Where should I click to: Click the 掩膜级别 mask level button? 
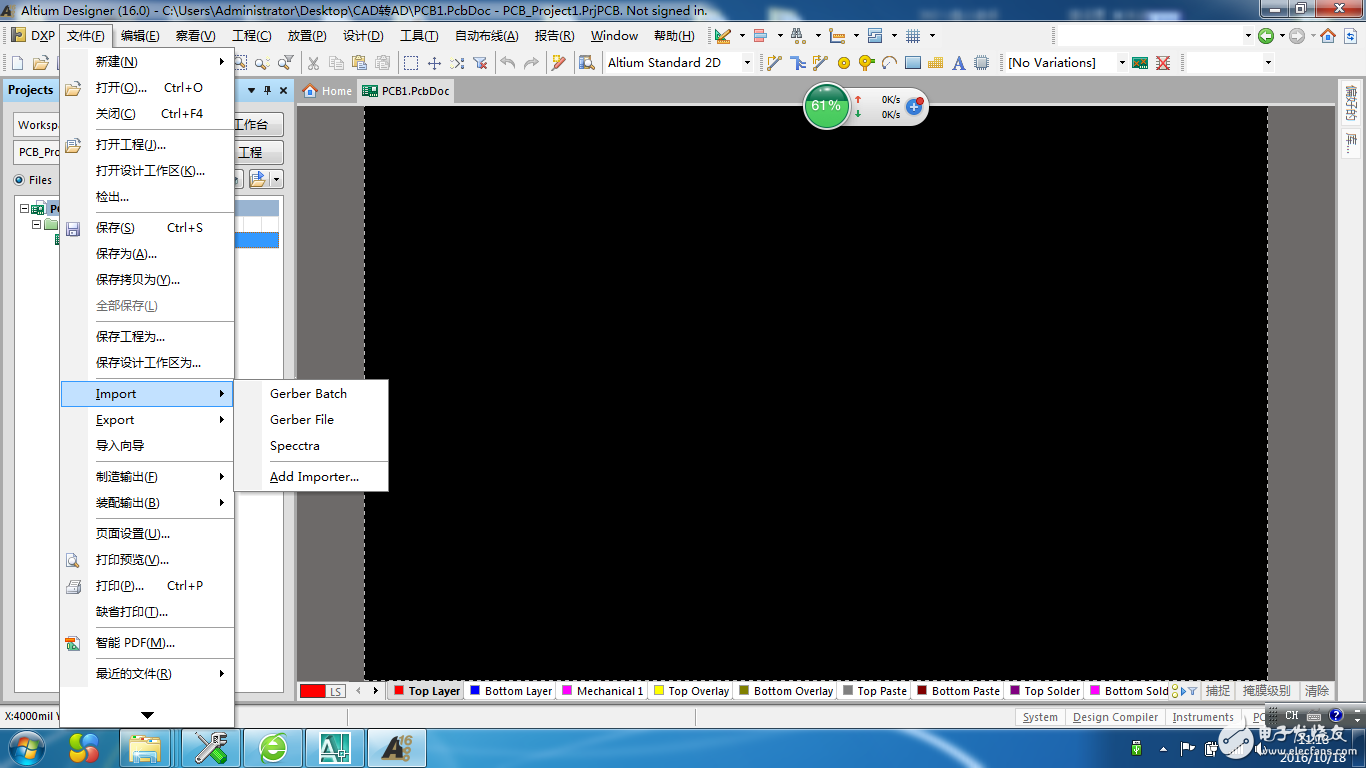[1267, 691]
